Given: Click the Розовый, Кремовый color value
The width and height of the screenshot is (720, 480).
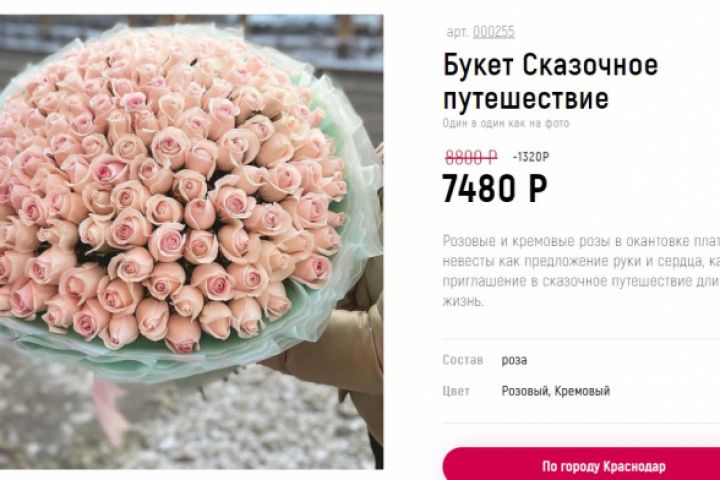Looking at the screenshot, I should point(556,391).
